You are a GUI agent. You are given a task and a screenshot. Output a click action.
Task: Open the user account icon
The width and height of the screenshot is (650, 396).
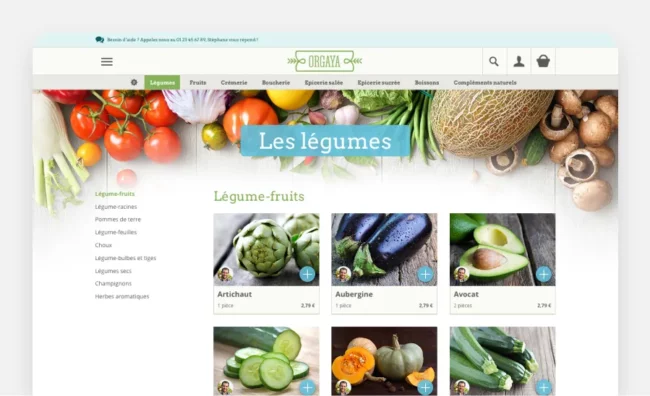[x=519, y=61]
